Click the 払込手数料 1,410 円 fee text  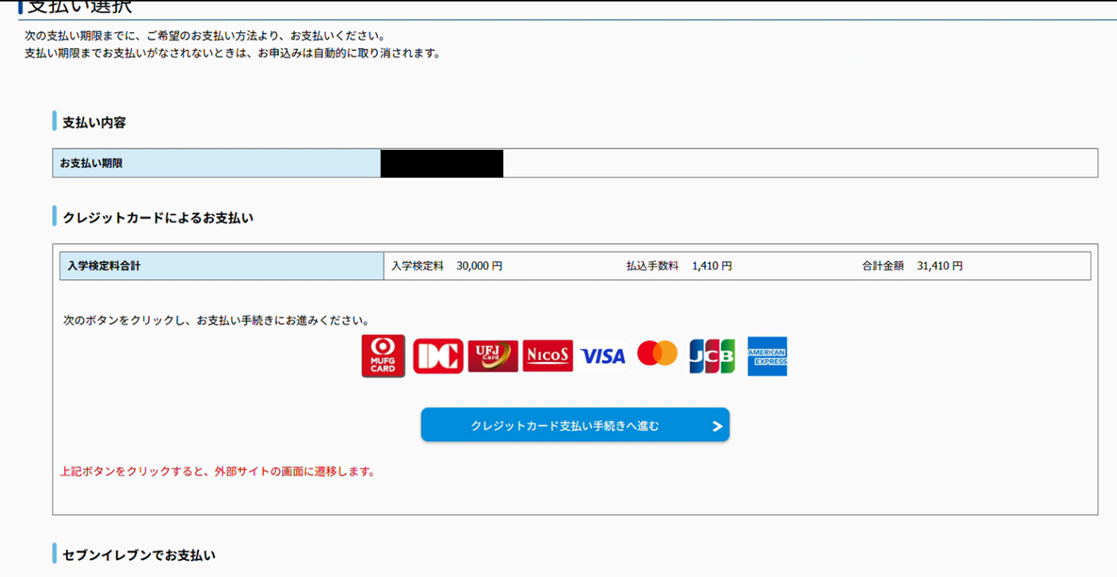click(679, 266)
